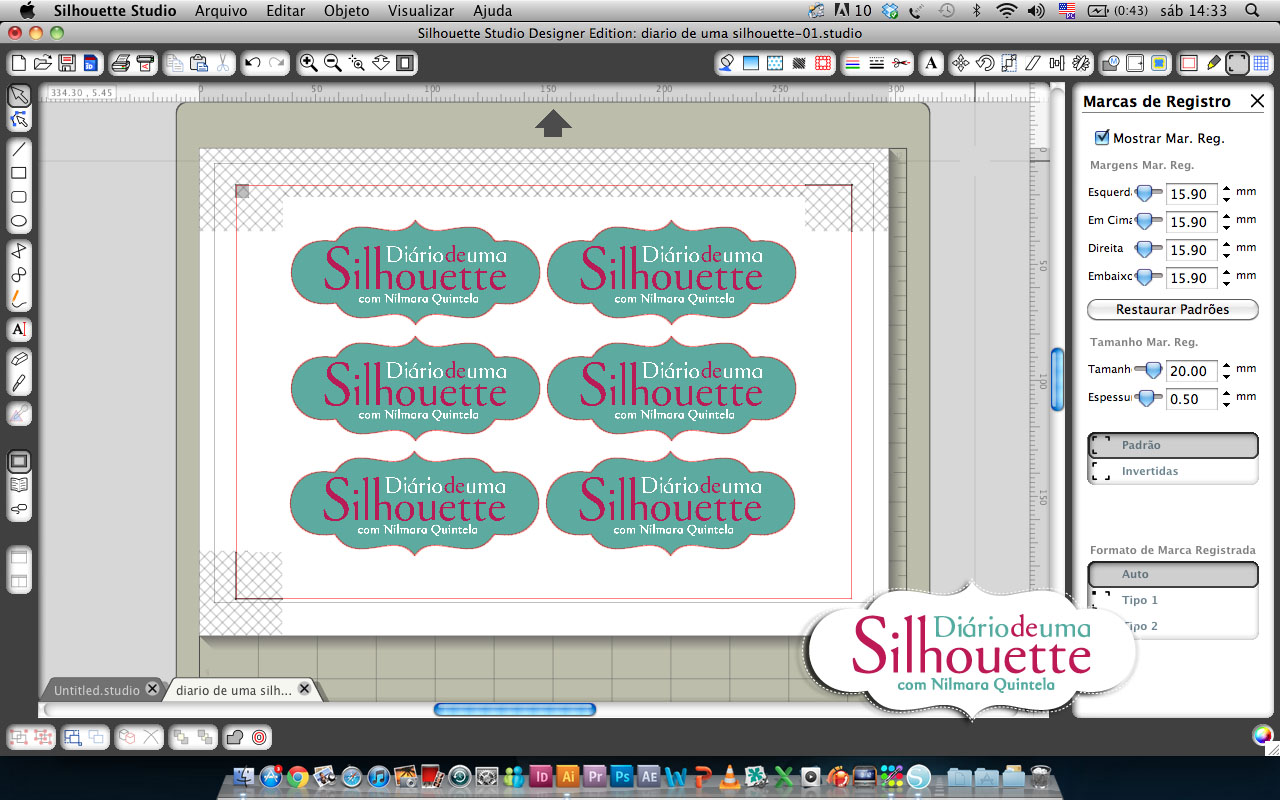This screenshot has width=1280, height=800.
Task: Select the Eraser tool
Action: click(19, 358)
